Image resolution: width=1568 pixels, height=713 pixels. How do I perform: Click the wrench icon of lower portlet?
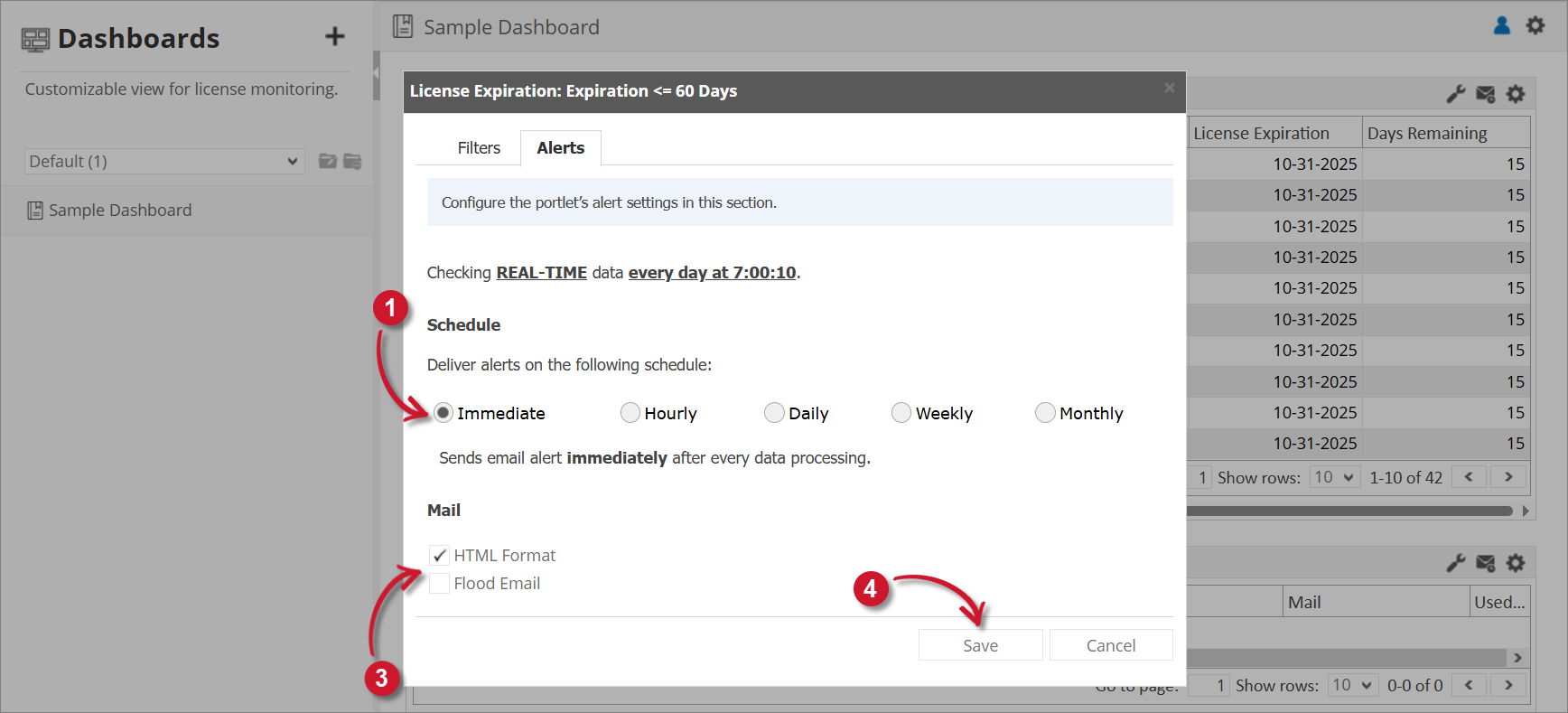(x=1456, y=563)
